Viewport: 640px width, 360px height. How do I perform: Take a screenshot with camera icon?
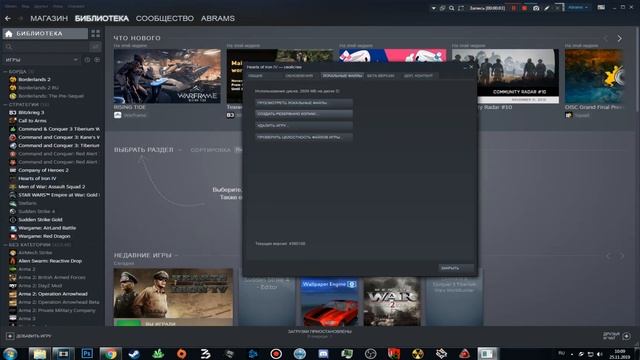pos(536,8)
